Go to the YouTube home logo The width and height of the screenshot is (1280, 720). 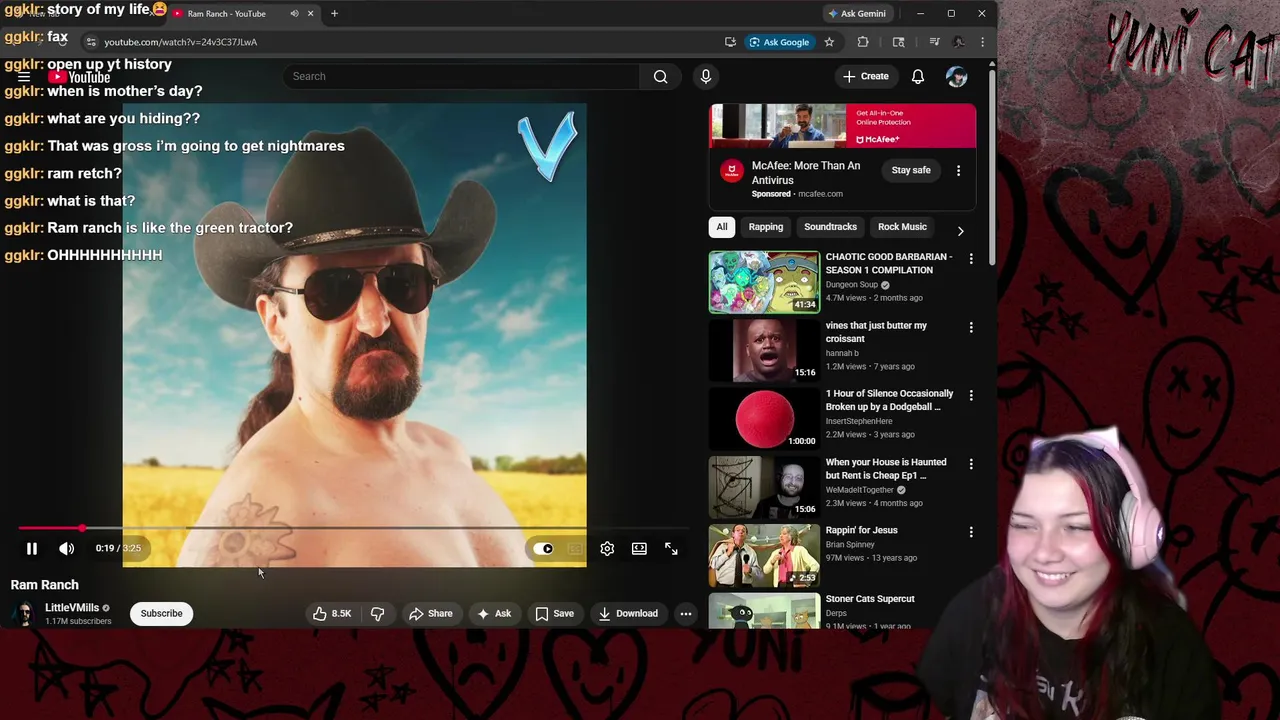point(79,77)
